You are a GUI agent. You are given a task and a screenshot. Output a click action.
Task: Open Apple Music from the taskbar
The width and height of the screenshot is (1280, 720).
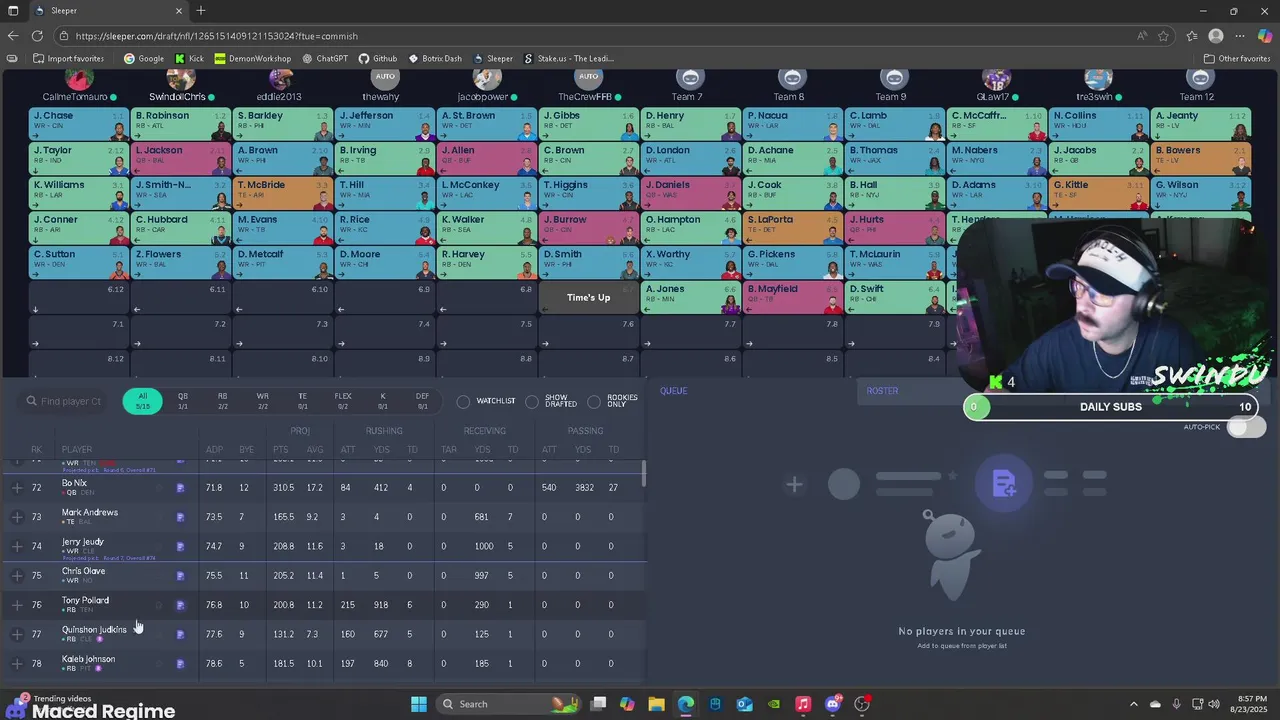tap(803, 704)
